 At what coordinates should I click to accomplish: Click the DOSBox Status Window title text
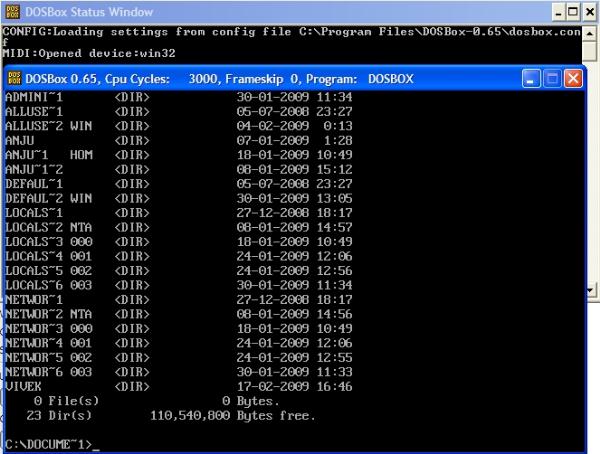pyautogui.click(x=89, y=12)
